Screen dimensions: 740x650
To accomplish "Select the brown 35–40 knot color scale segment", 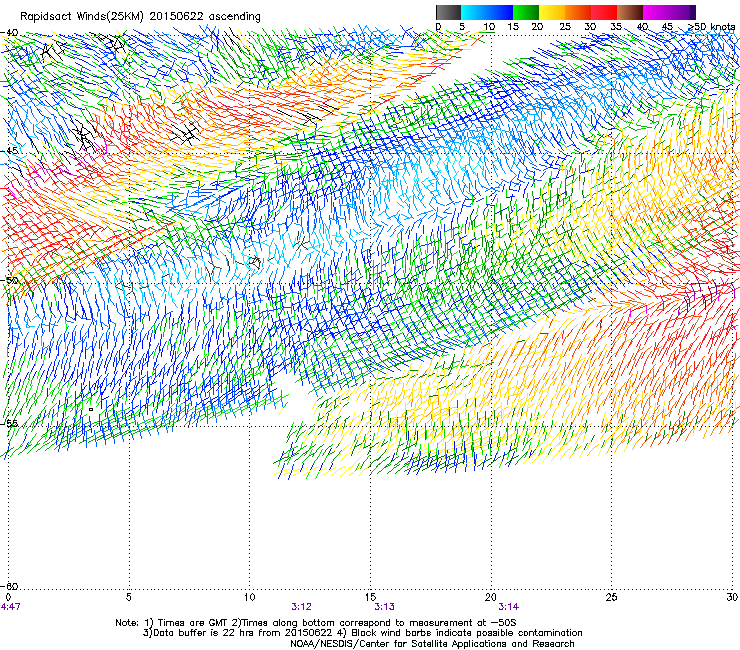I will click(x=630, y=12).
